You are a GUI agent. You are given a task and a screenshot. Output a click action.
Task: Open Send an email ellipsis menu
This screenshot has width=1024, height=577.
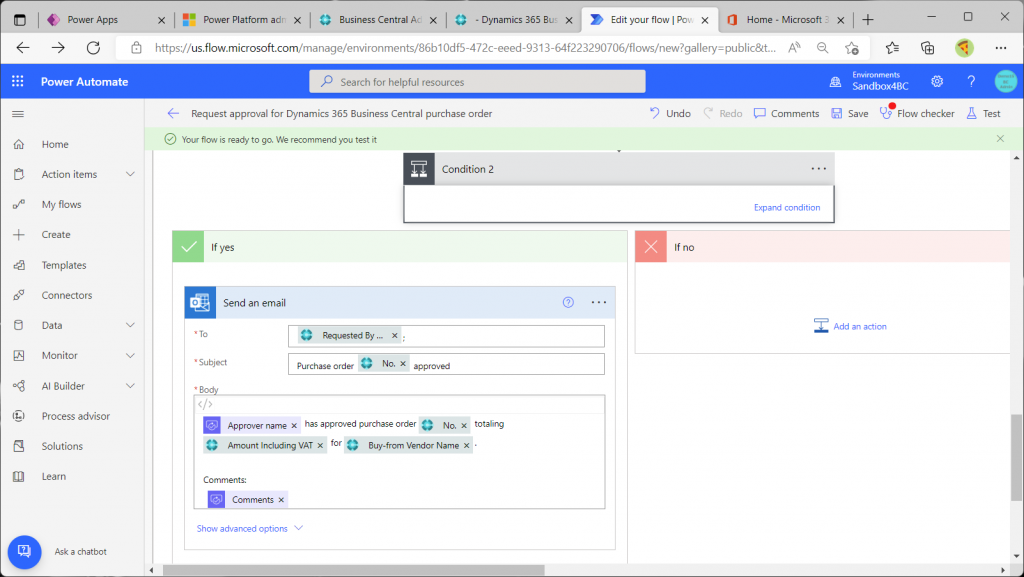coord(599,302)
